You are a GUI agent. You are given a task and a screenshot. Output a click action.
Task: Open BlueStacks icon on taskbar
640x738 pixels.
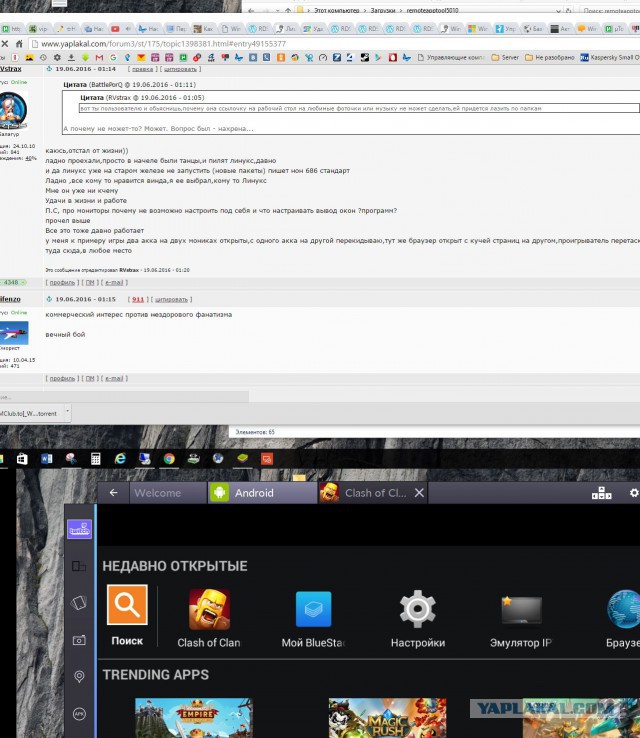tap(242, 458)
